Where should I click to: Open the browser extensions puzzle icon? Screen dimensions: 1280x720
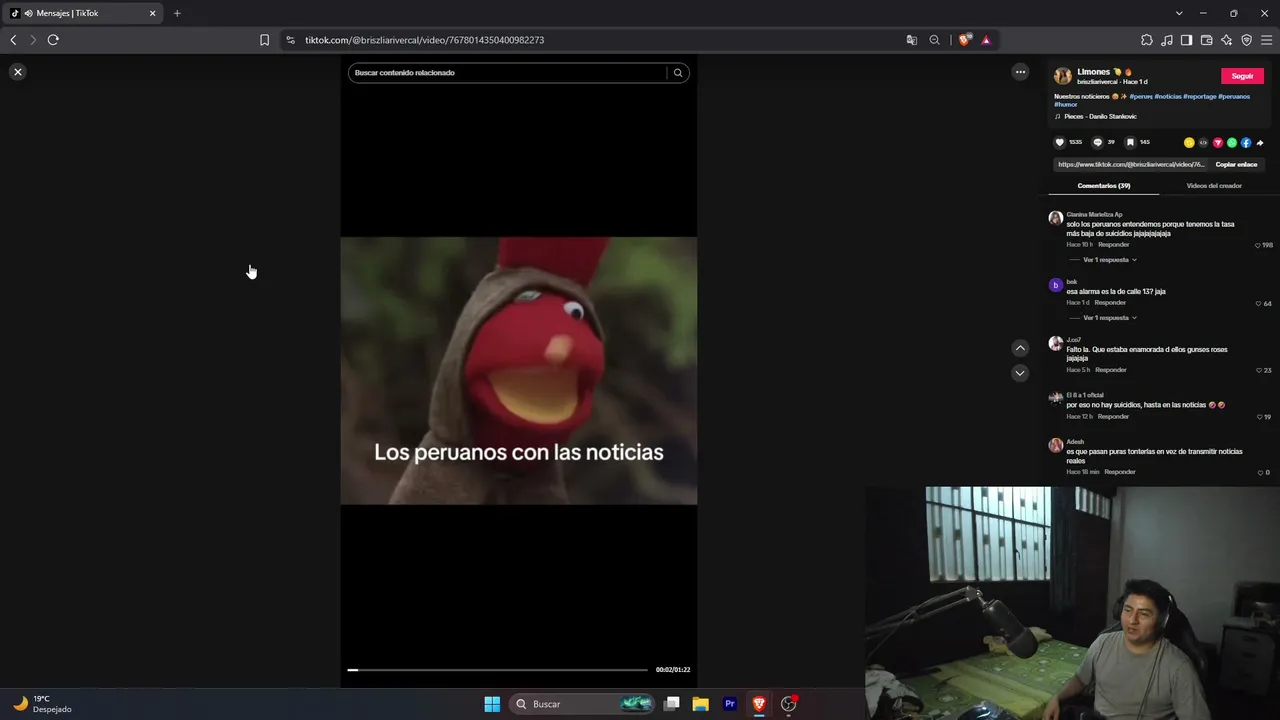pyautogui.click(x=1146, y=40)
